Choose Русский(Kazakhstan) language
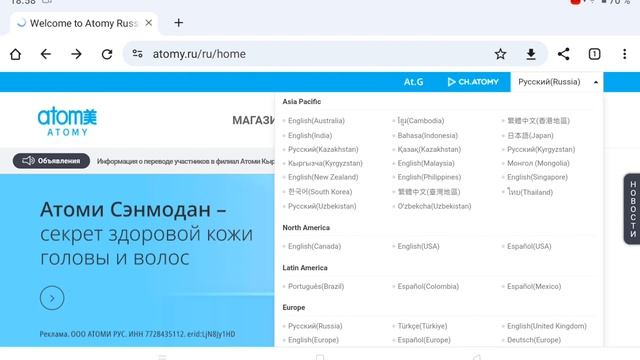 point(323,149)
